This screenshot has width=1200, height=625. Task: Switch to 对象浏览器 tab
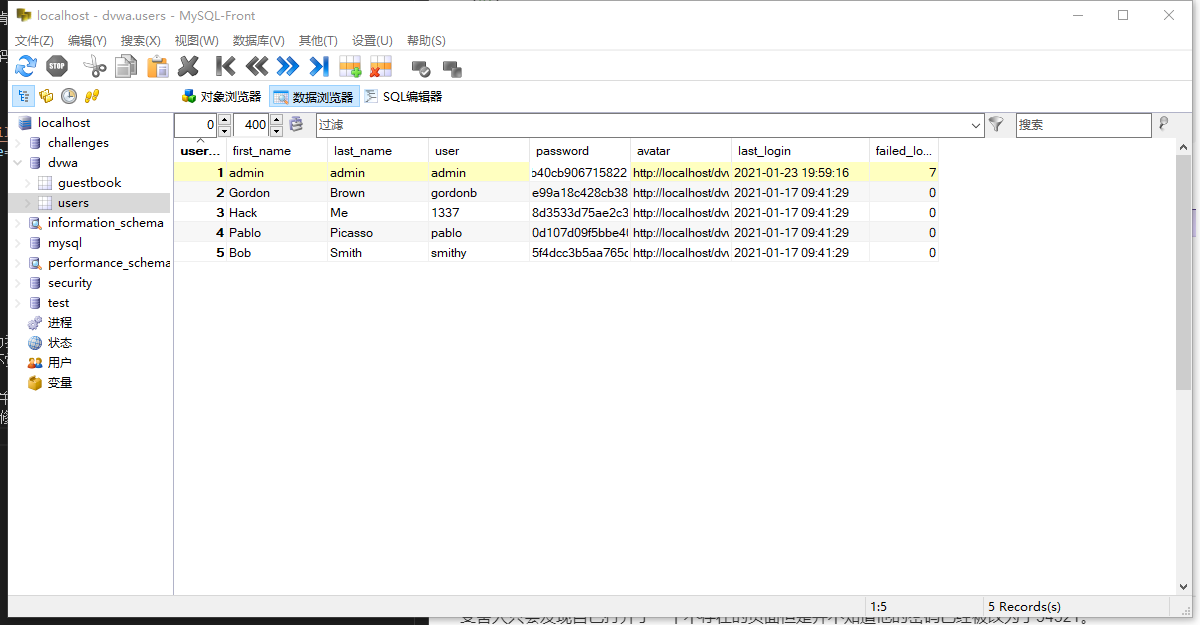click(x=221, y=97)
